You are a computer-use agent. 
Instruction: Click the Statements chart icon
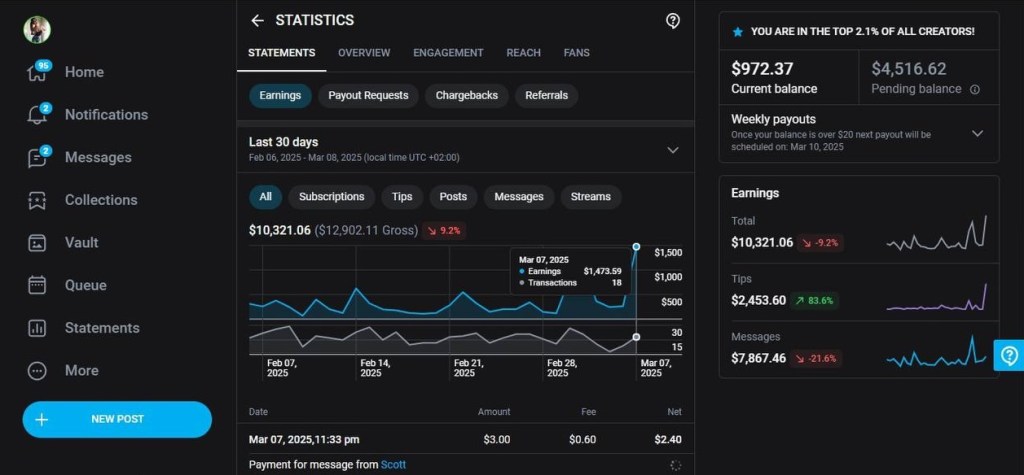point(37,328)
